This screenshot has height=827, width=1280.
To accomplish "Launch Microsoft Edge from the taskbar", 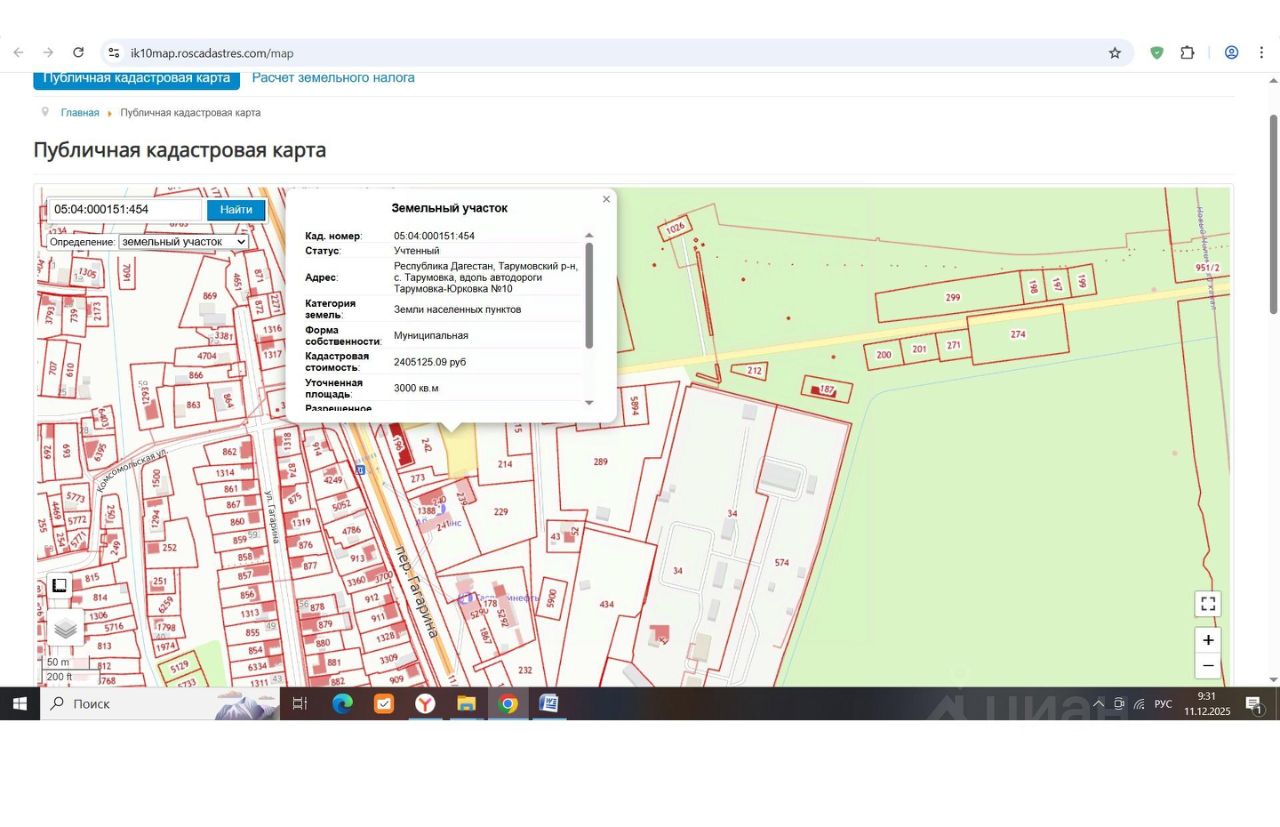I will click(x=343, y=704).
